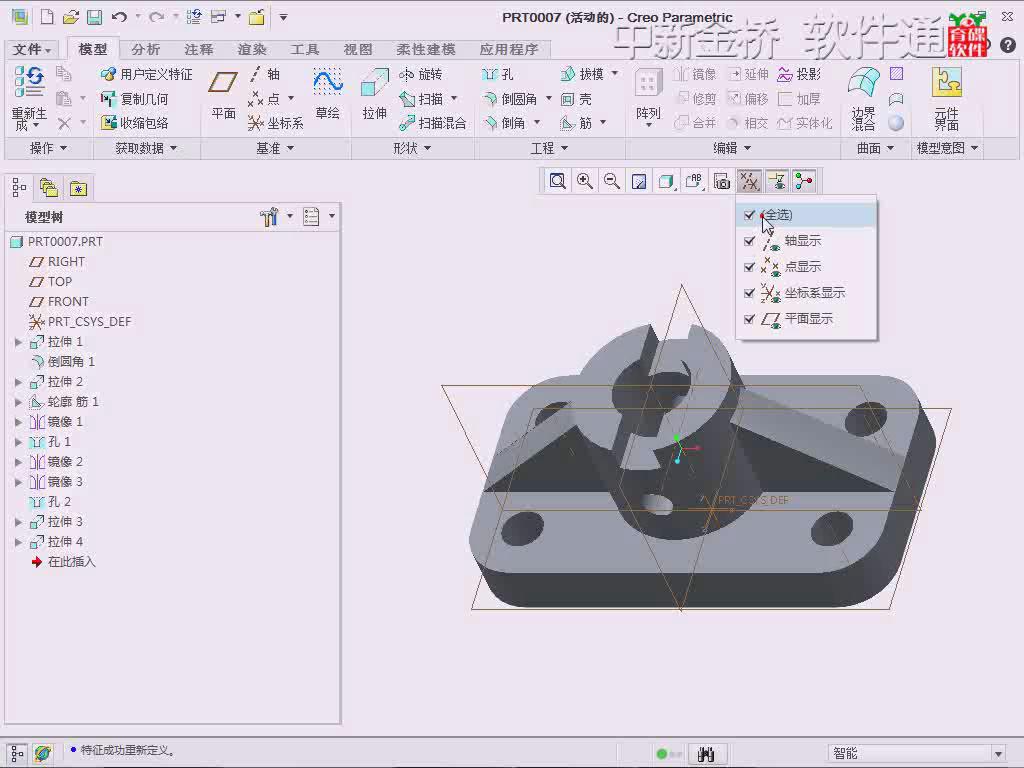Expand the 拉伸 2 tree node
The image size is (1024, 768).
pos(18,381)
